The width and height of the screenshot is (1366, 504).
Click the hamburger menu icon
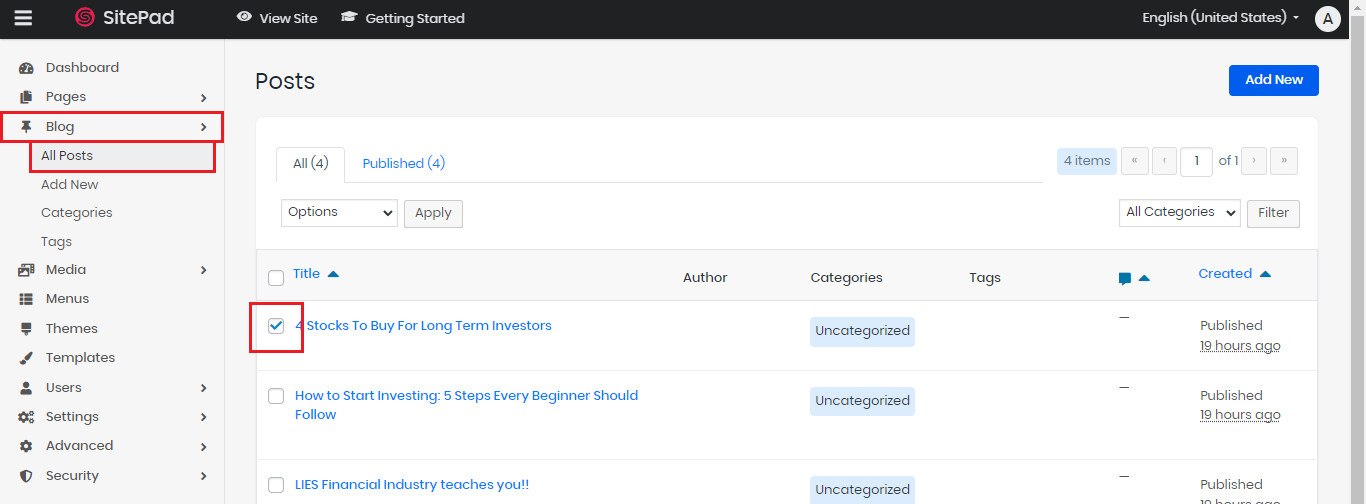click(x=23, y=18)
